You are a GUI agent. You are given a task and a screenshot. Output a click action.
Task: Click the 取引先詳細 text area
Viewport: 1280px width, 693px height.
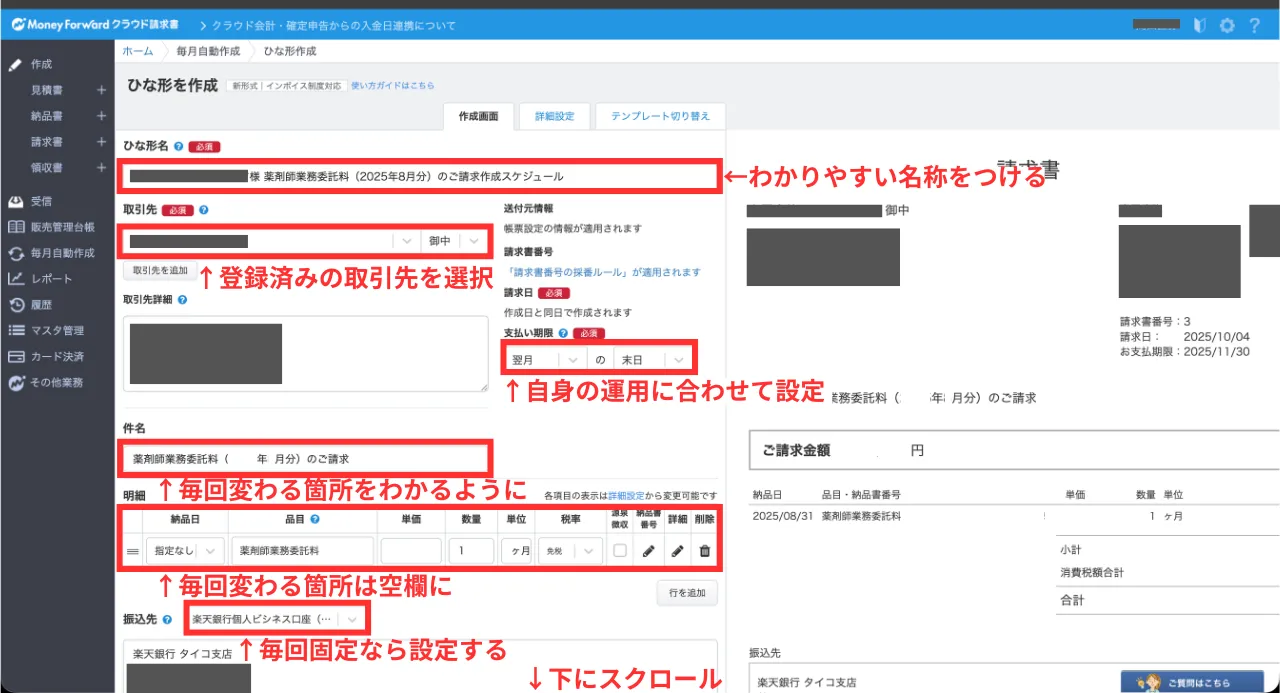306,353
